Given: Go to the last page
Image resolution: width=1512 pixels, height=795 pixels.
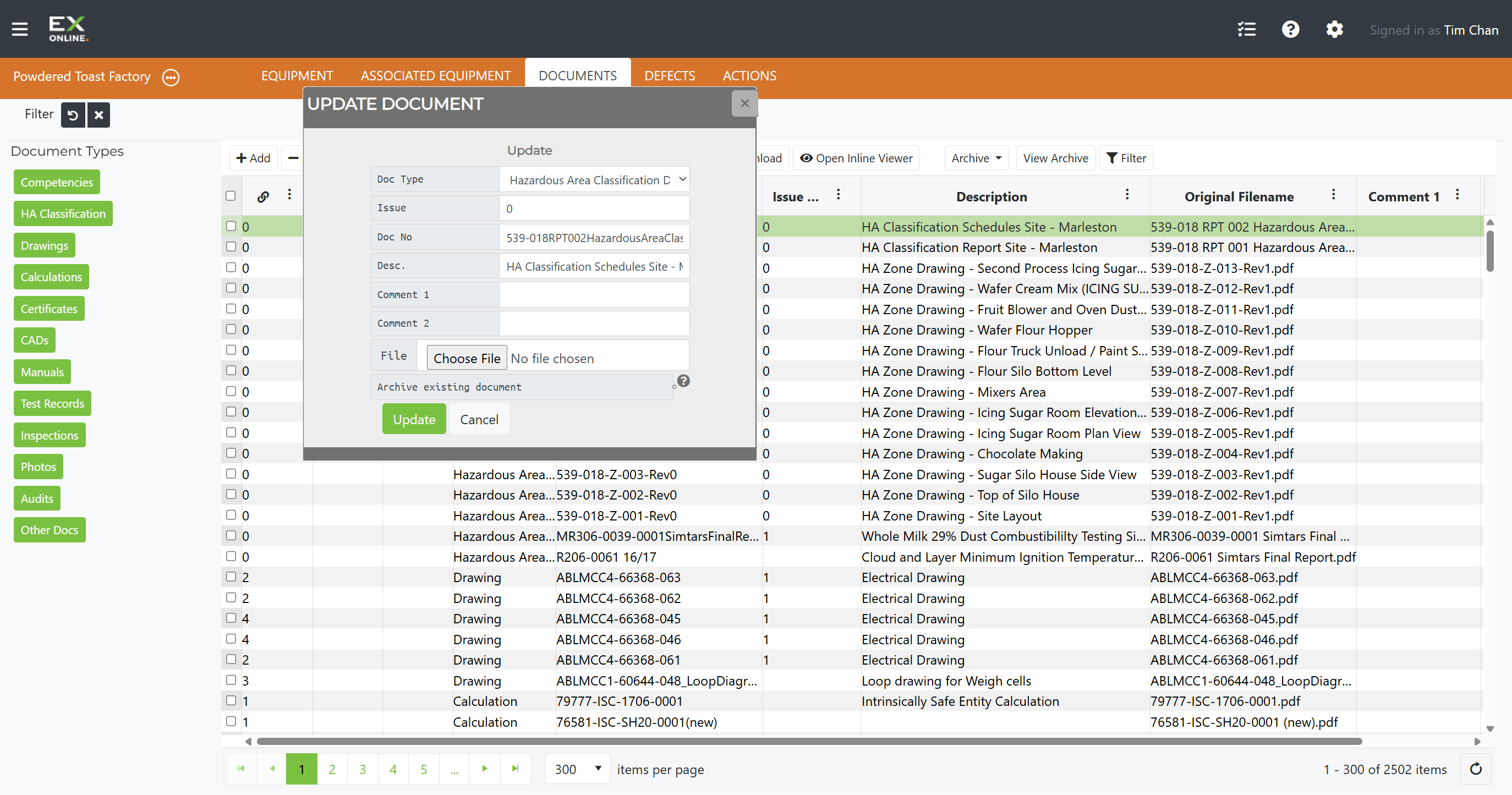Looking at the screenshot, I should (516, 769).
